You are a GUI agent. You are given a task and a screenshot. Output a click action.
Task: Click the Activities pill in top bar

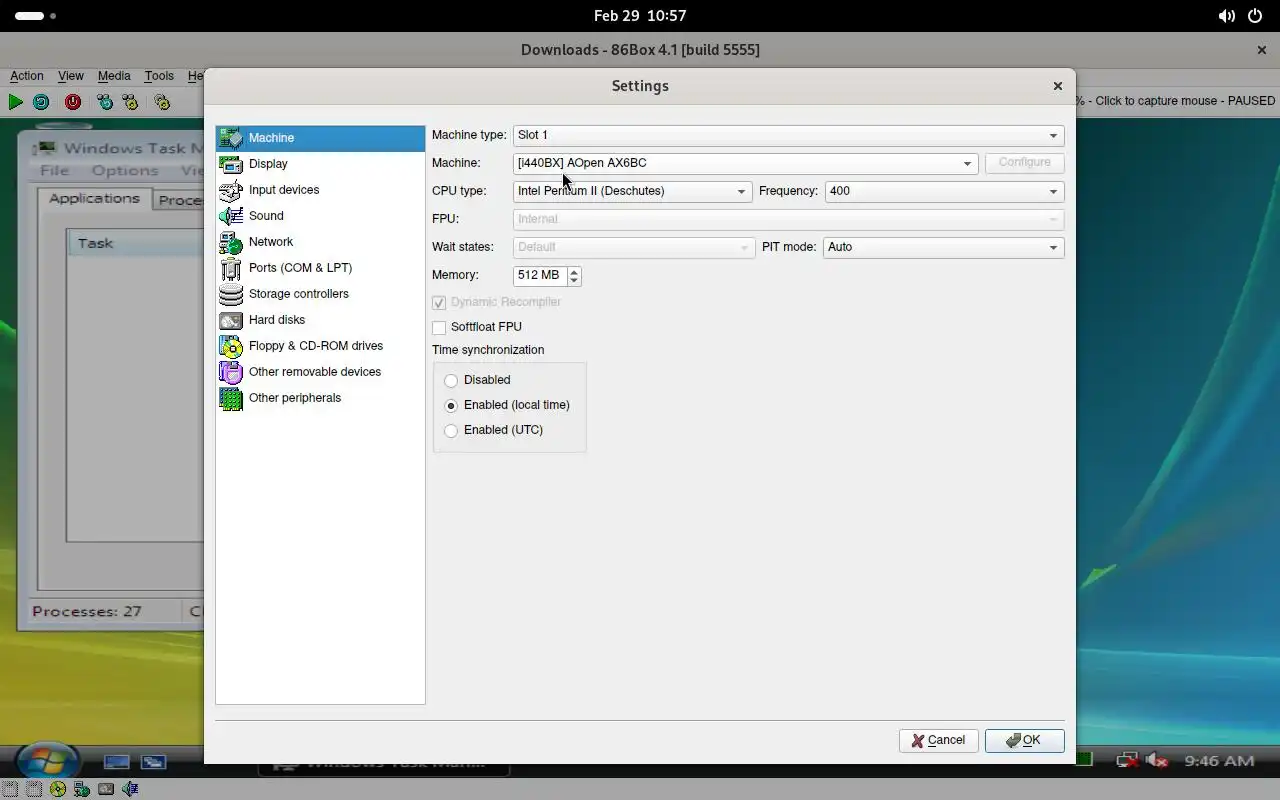[x=35, y=16]
